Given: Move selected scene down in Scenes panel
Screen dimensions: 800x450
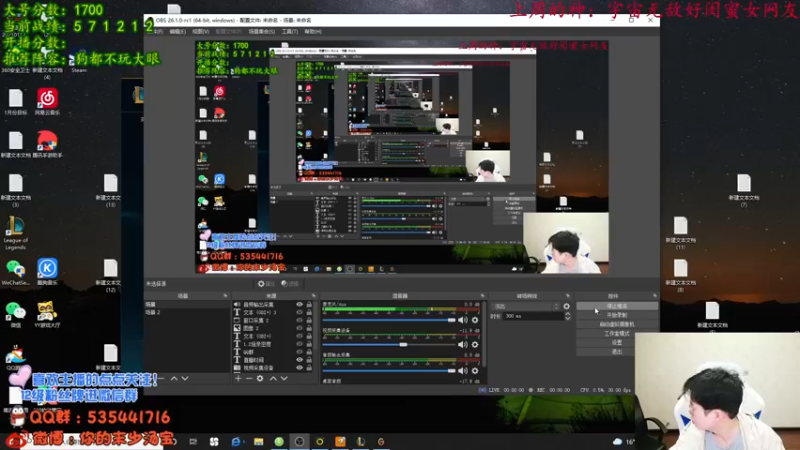Looking at the screenshot, I should [185, 379].
